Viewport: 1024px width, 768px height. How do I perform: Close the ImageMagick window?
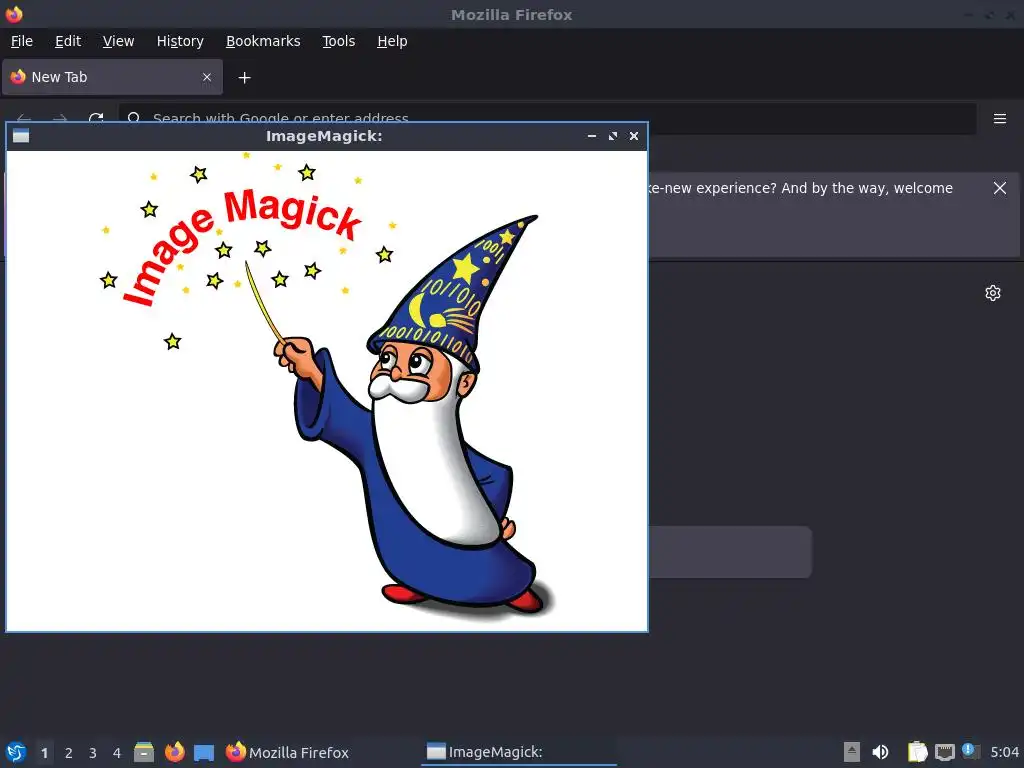pyautogui.click(x=633, y=136)
